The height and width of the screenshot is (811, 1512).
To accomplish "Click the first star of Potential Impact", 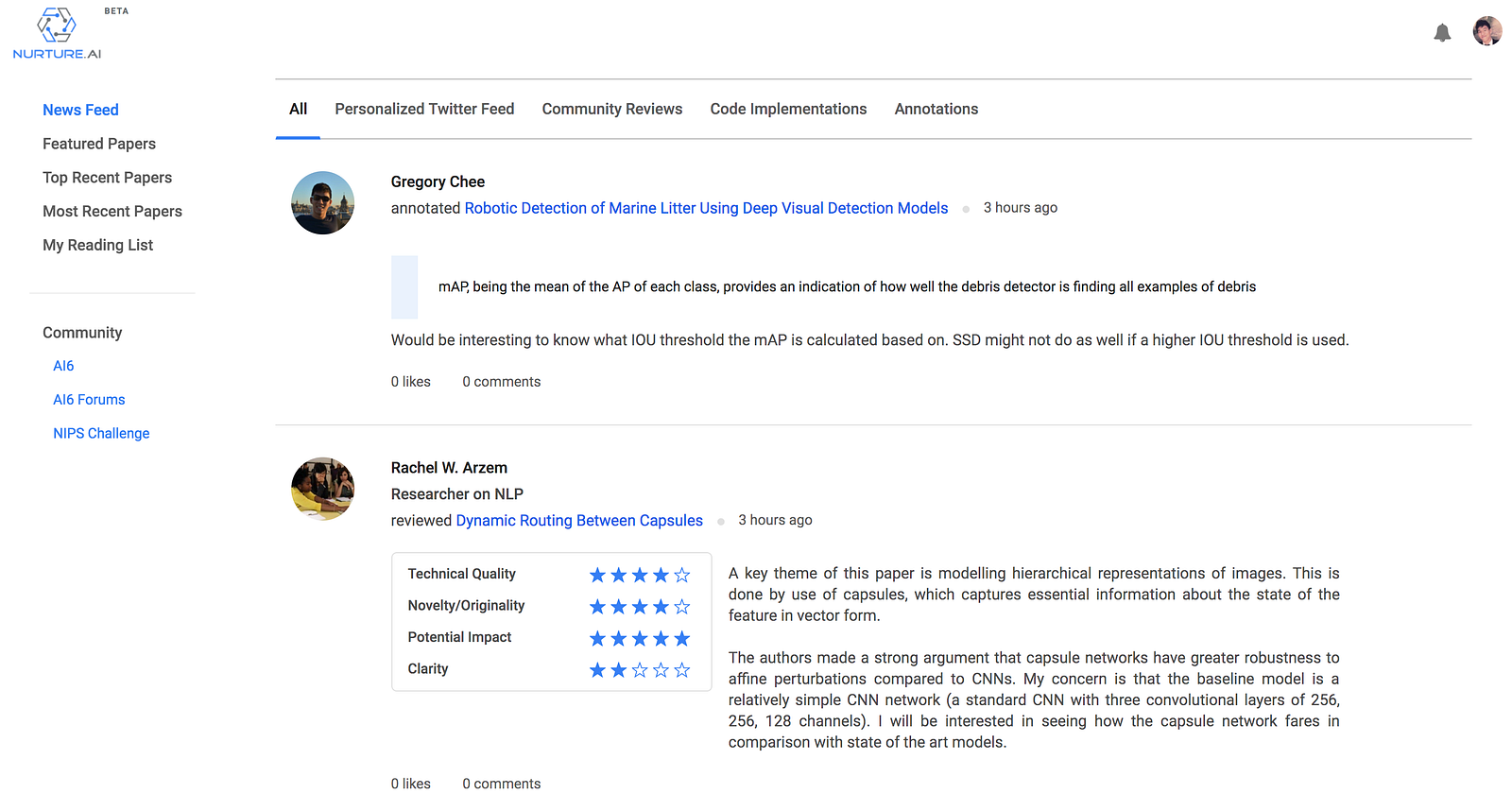I will [597, 638].
